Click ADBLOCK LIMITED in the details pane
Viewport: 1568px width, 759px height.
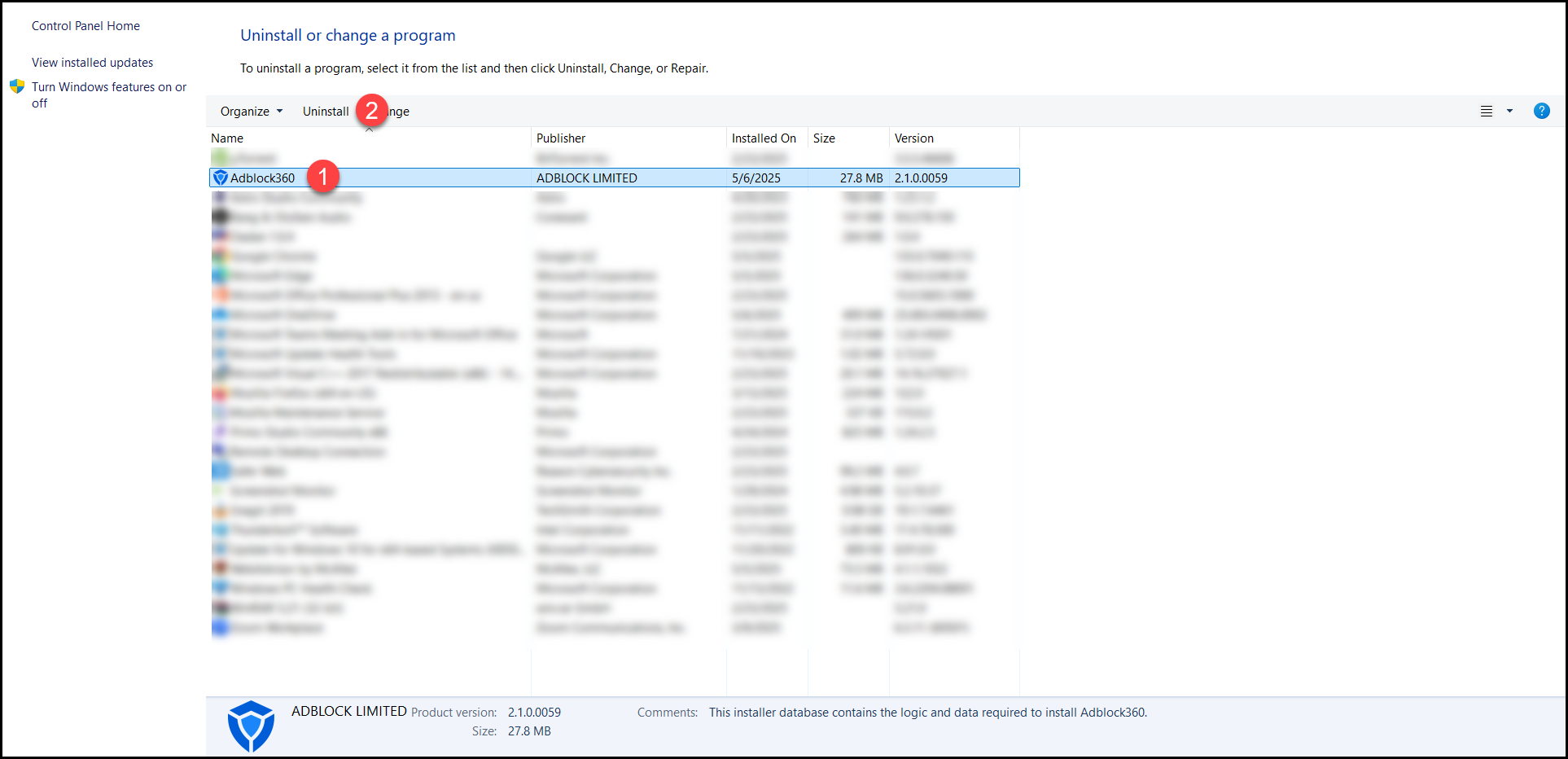click(x=349, y=711)
